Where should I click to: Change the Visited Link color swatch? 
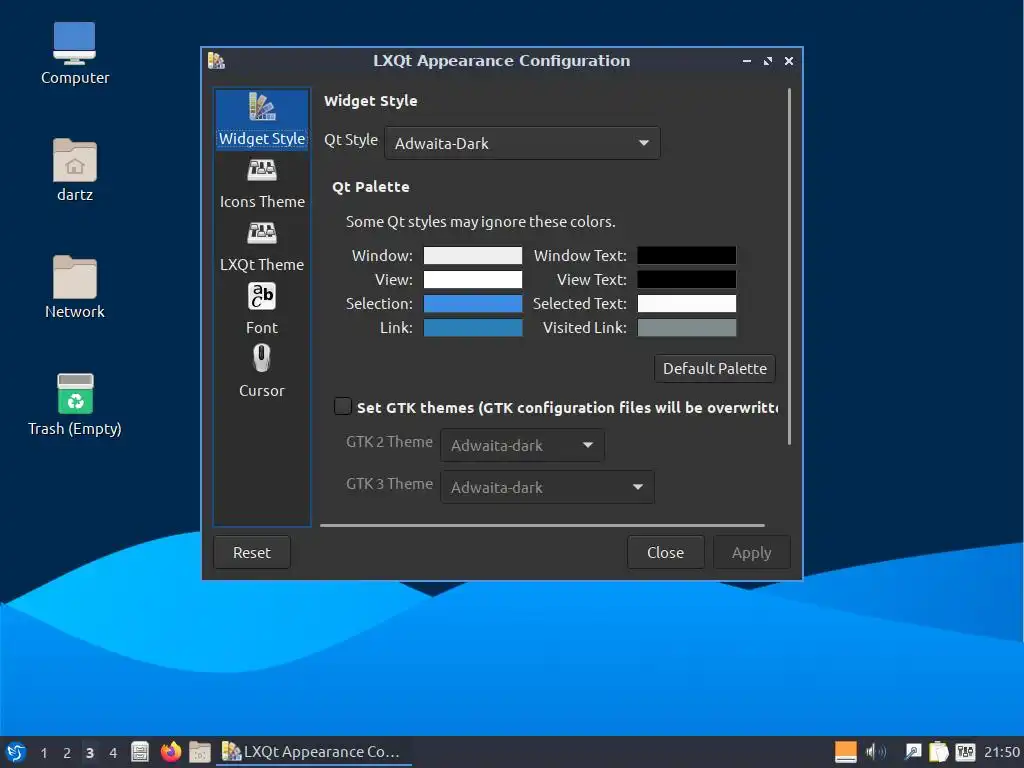[x=687, y=328]
